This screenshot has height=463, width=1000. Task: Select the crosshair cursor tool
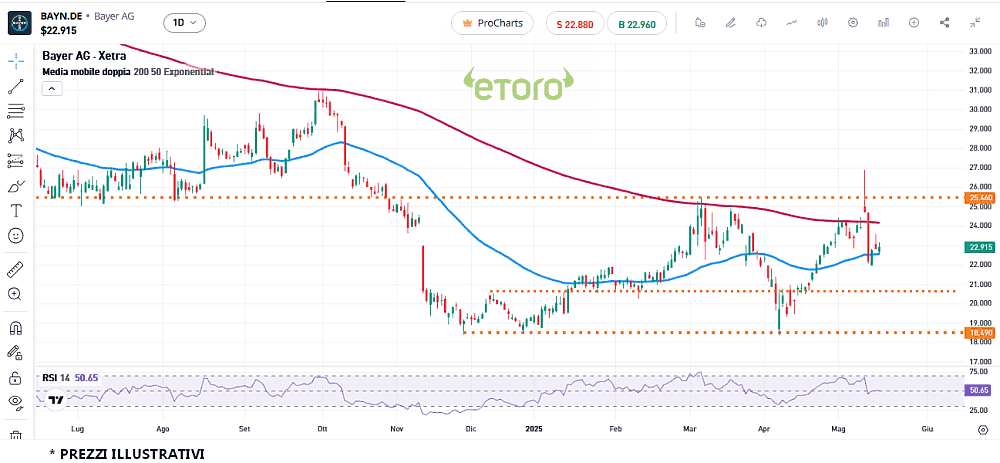[15, 61]
